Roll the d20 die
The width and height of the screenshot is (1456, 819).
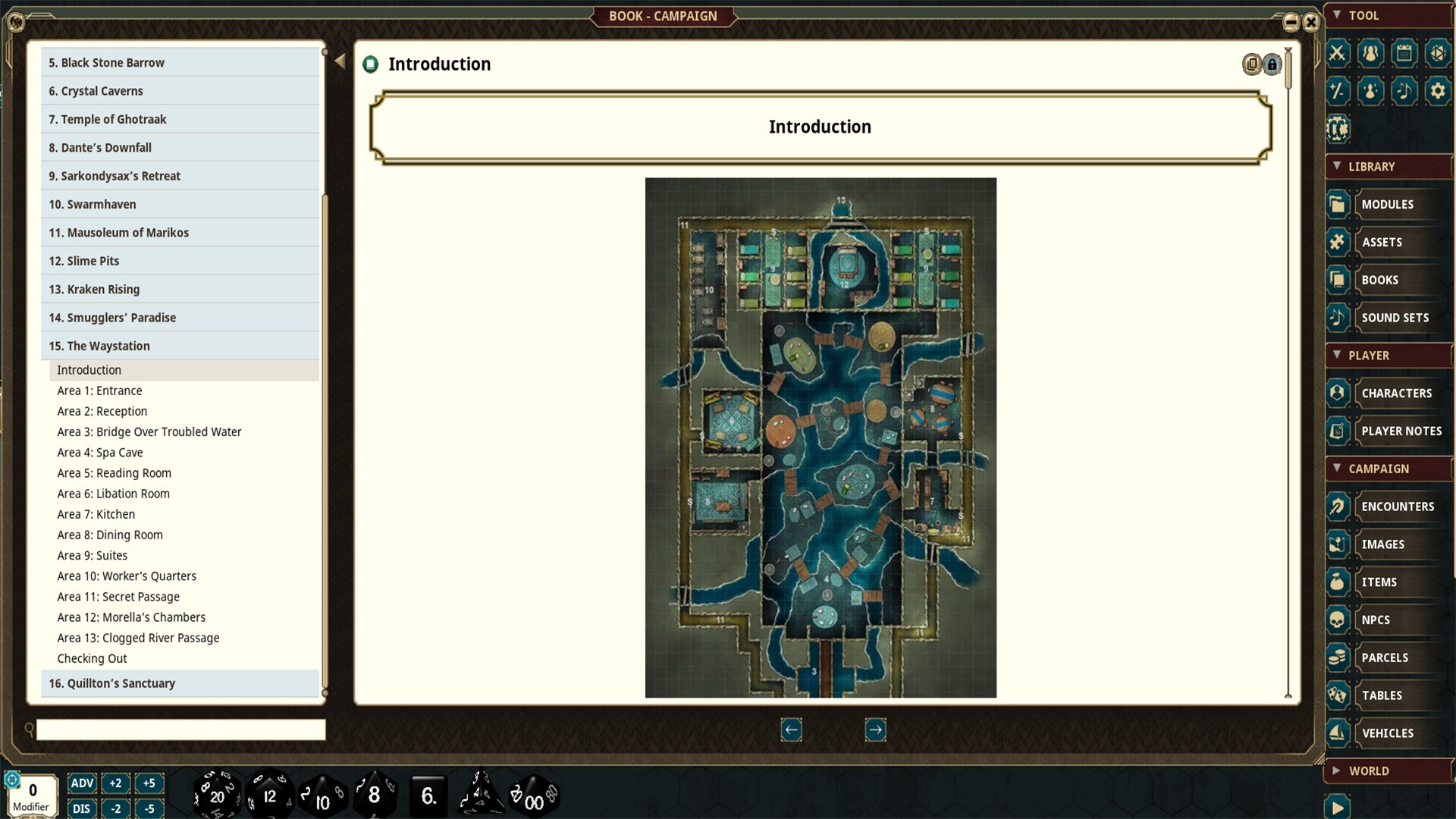pyautogui.click(x=217, y=795)
